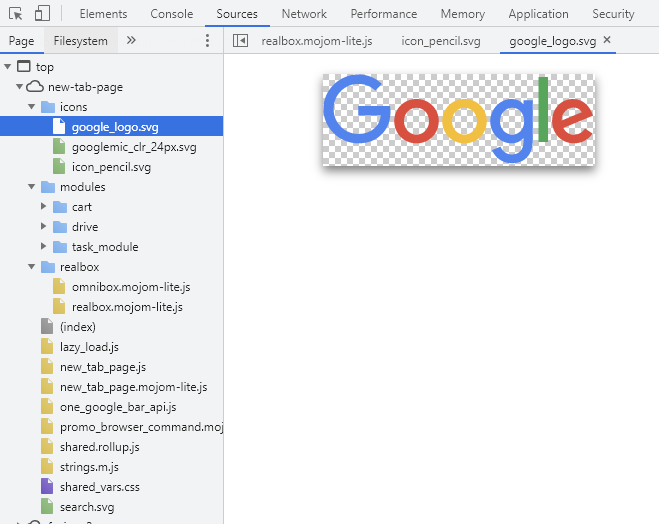The height and width of the screenshot is (524, 659).
Task: Switch to the Filesystem navigator tab
Action: coord(81,41)
